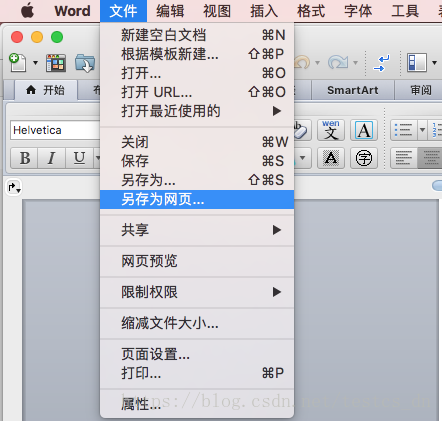Click the redo arrow icon
Screen dimensions: 442x421
pos(338,62)
